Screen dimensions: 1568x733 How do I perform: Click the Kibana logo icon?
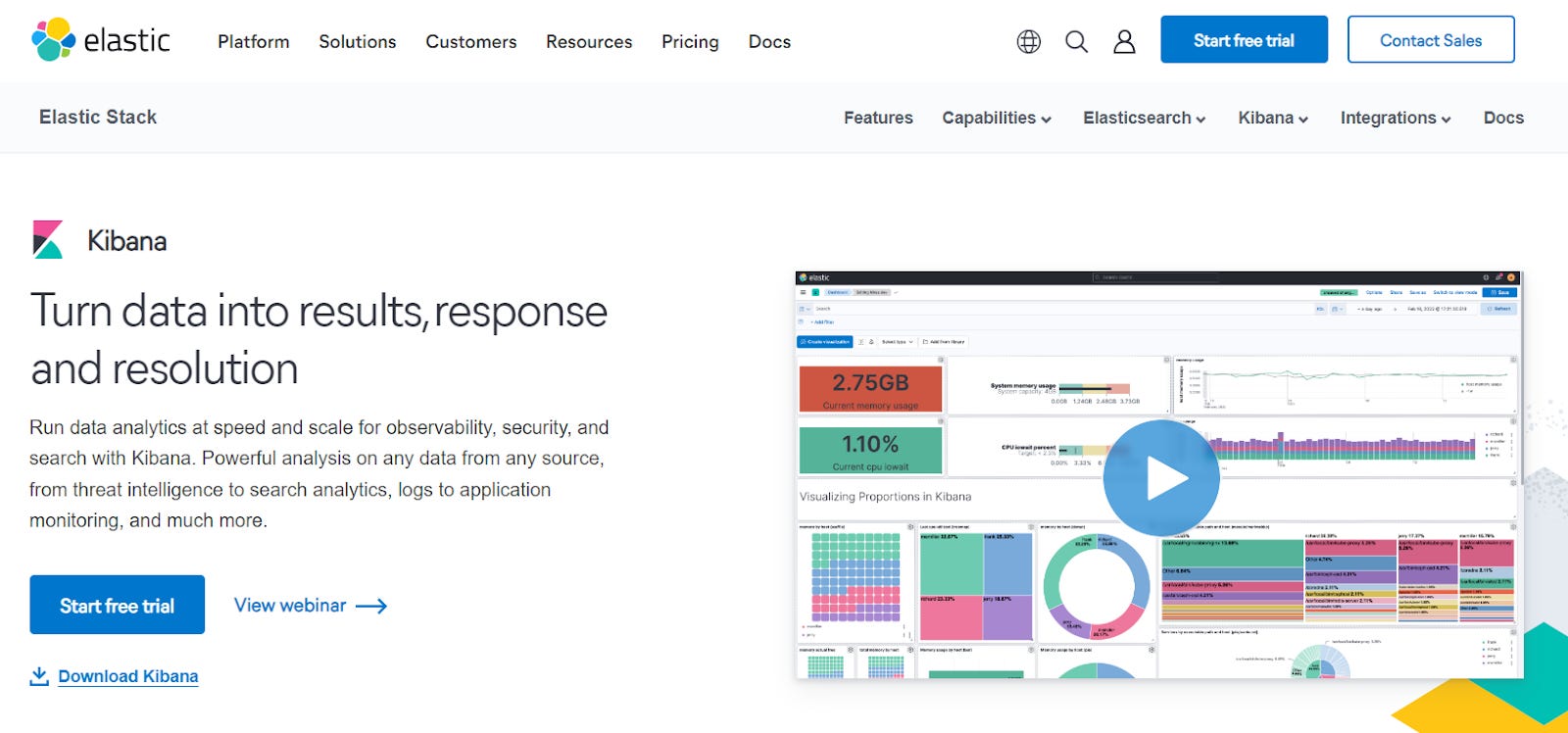coord(47,239)
